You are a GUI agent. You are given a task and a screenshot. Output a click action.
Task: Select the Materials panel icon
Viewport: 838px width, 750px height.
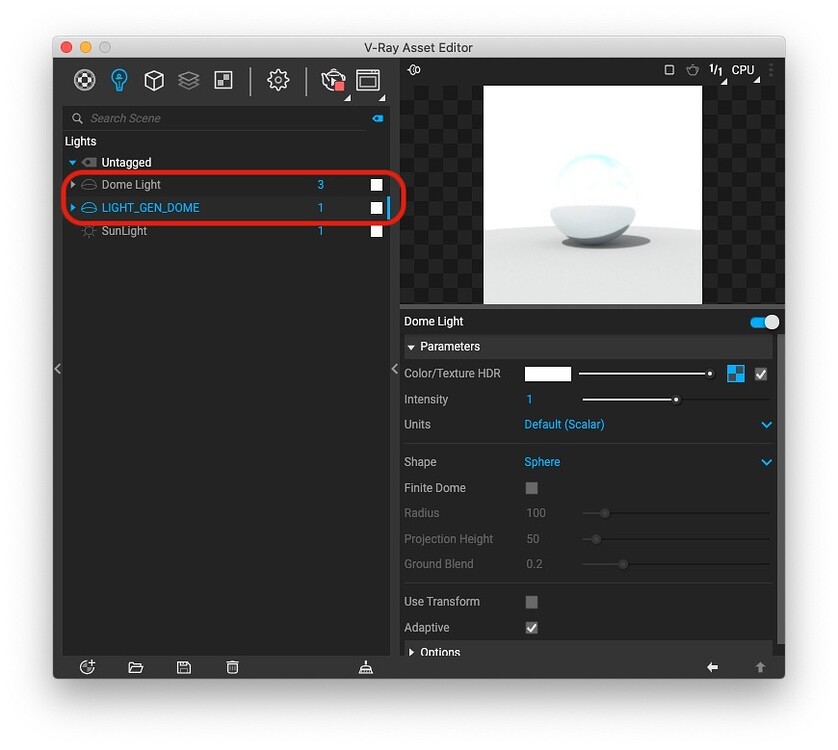point(84,80)
